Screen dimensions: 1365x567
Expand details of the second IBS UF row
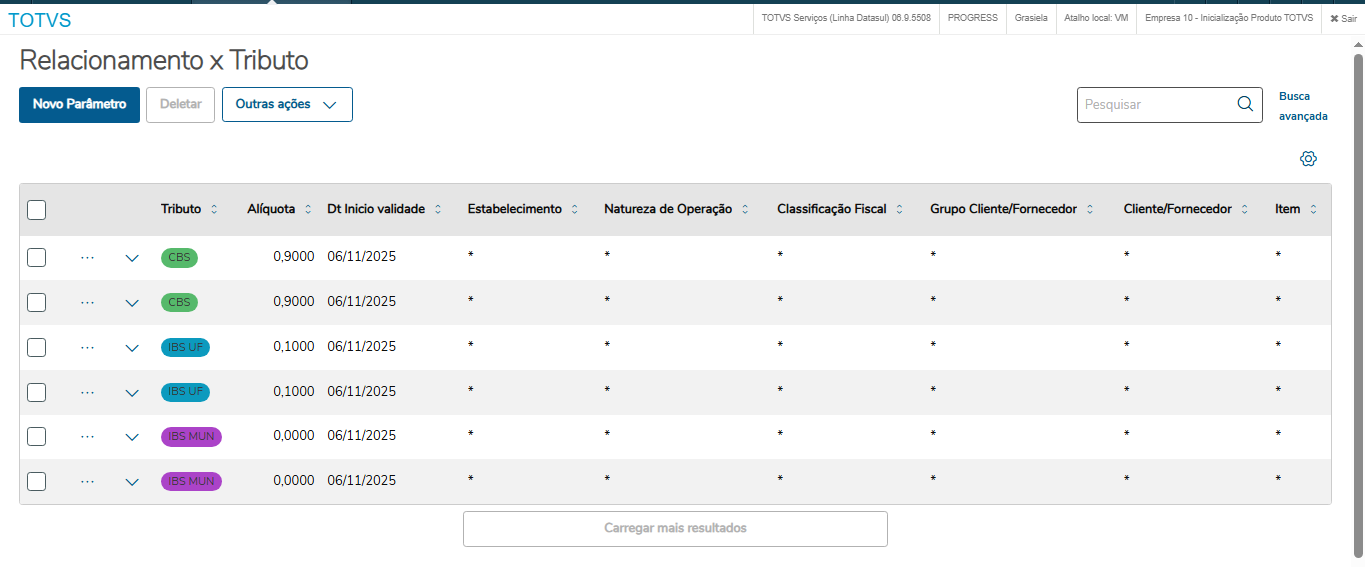132,393
